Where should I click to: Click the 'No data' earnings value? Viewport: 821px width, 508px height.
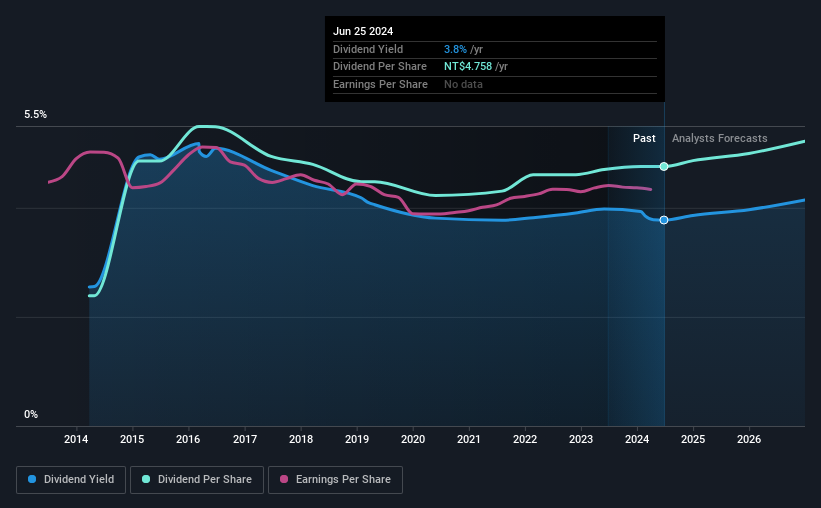[463, 84]
